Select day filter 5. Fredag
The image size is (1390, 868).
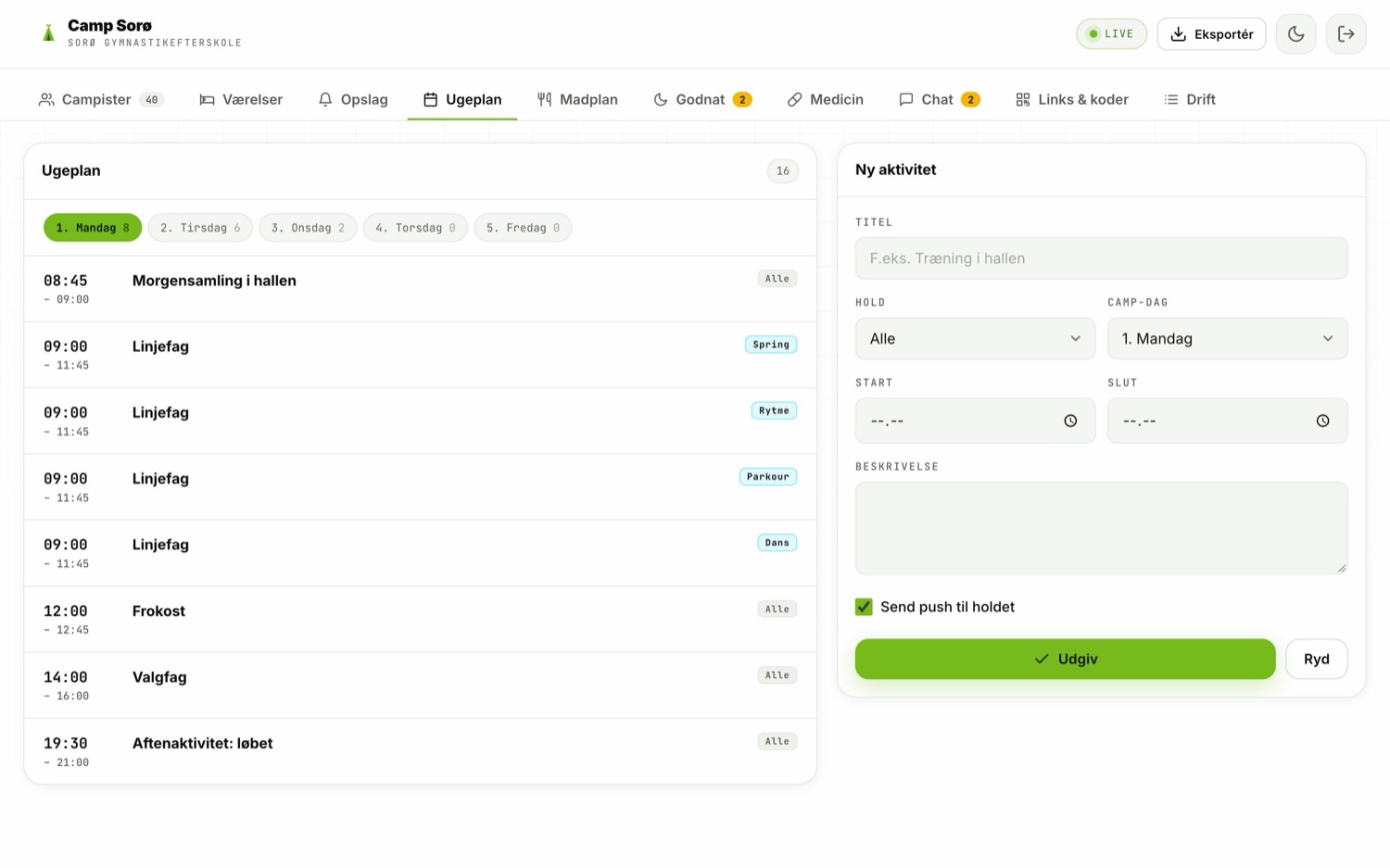tap(523, 228)
